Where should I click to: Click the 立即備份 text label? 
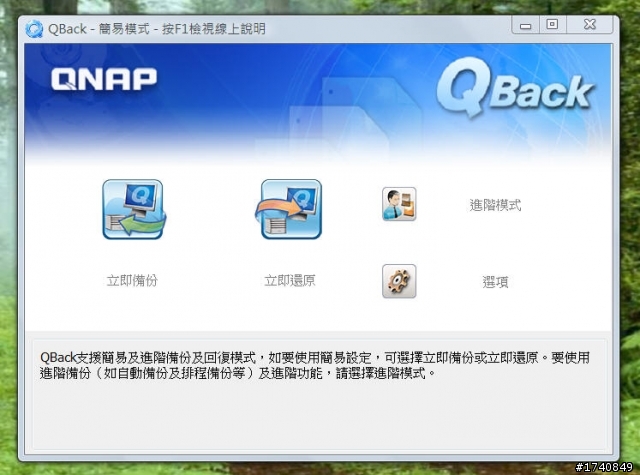pos(132,281)
